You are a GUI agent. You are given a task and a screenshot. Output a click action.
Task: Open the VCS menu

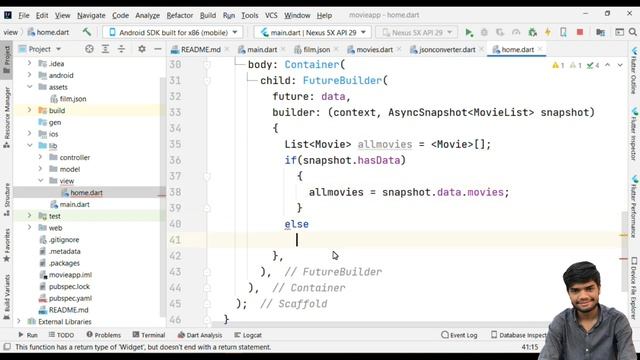(271, 16)
